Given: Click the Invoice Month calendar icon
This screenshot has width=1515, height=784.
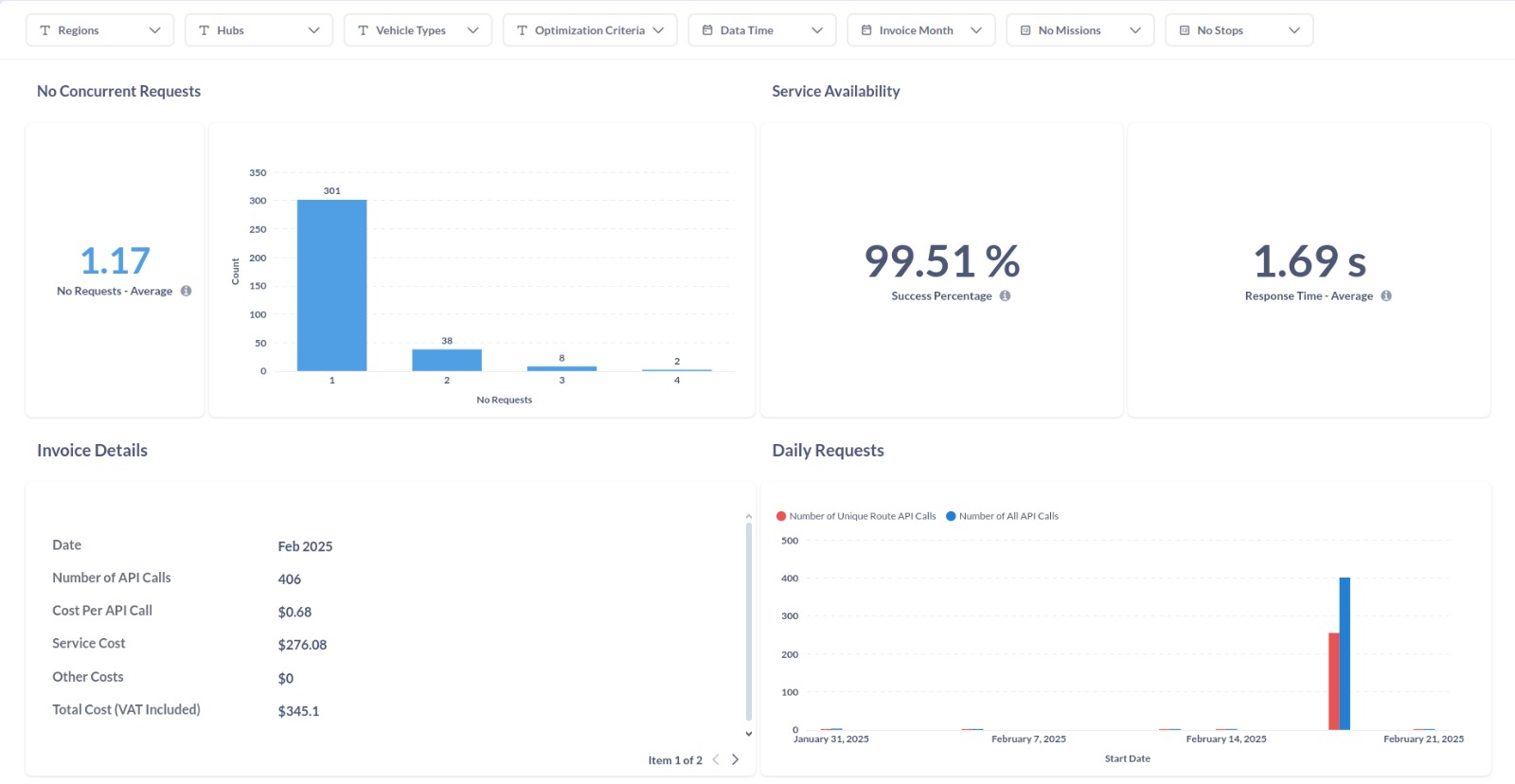Looking at the screenshot, I should point(866,30).
